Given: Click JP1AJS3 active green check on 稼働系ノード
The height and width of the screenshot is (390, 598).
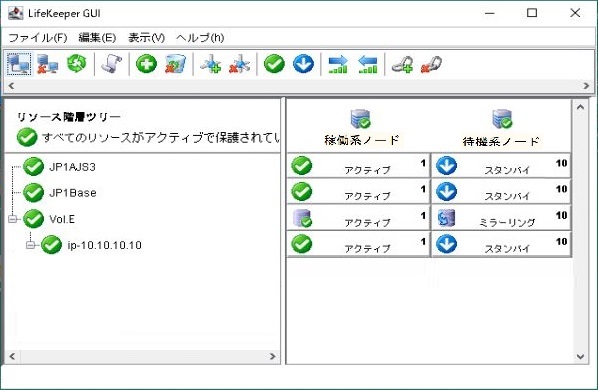Looking at the screenshot, I should [x=302, y=165].
